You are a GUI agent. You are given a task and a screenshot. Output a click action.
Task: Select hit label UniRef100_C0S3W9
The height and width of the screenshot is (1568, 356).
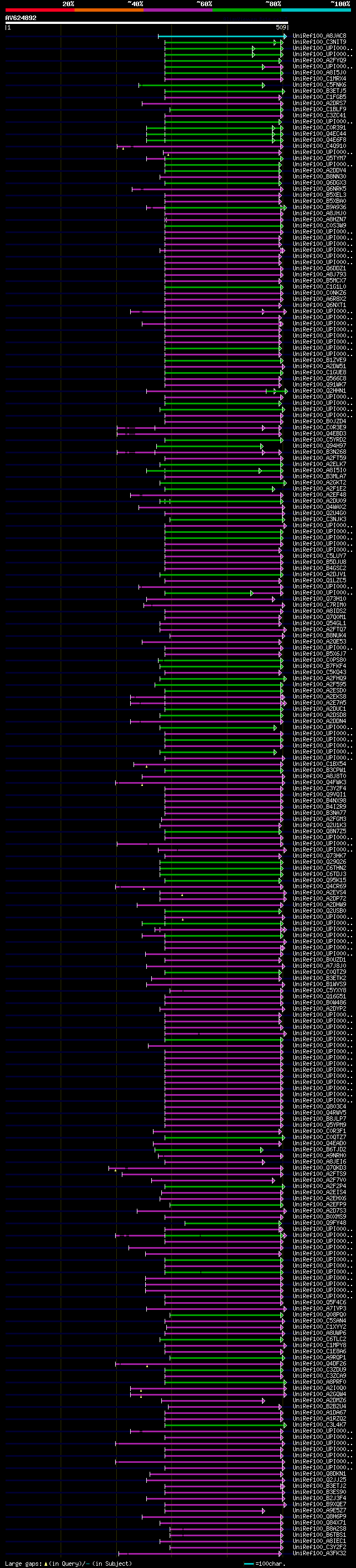point(319,225)
